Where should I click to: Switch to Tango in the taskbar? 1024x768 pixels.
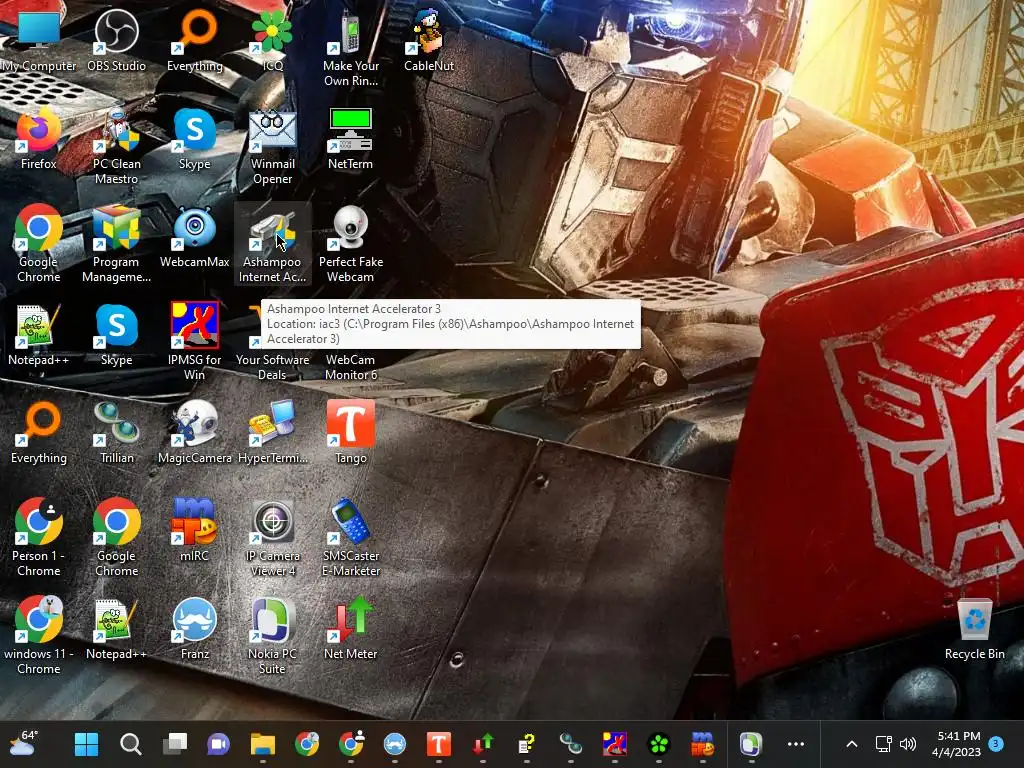point(439,744)
